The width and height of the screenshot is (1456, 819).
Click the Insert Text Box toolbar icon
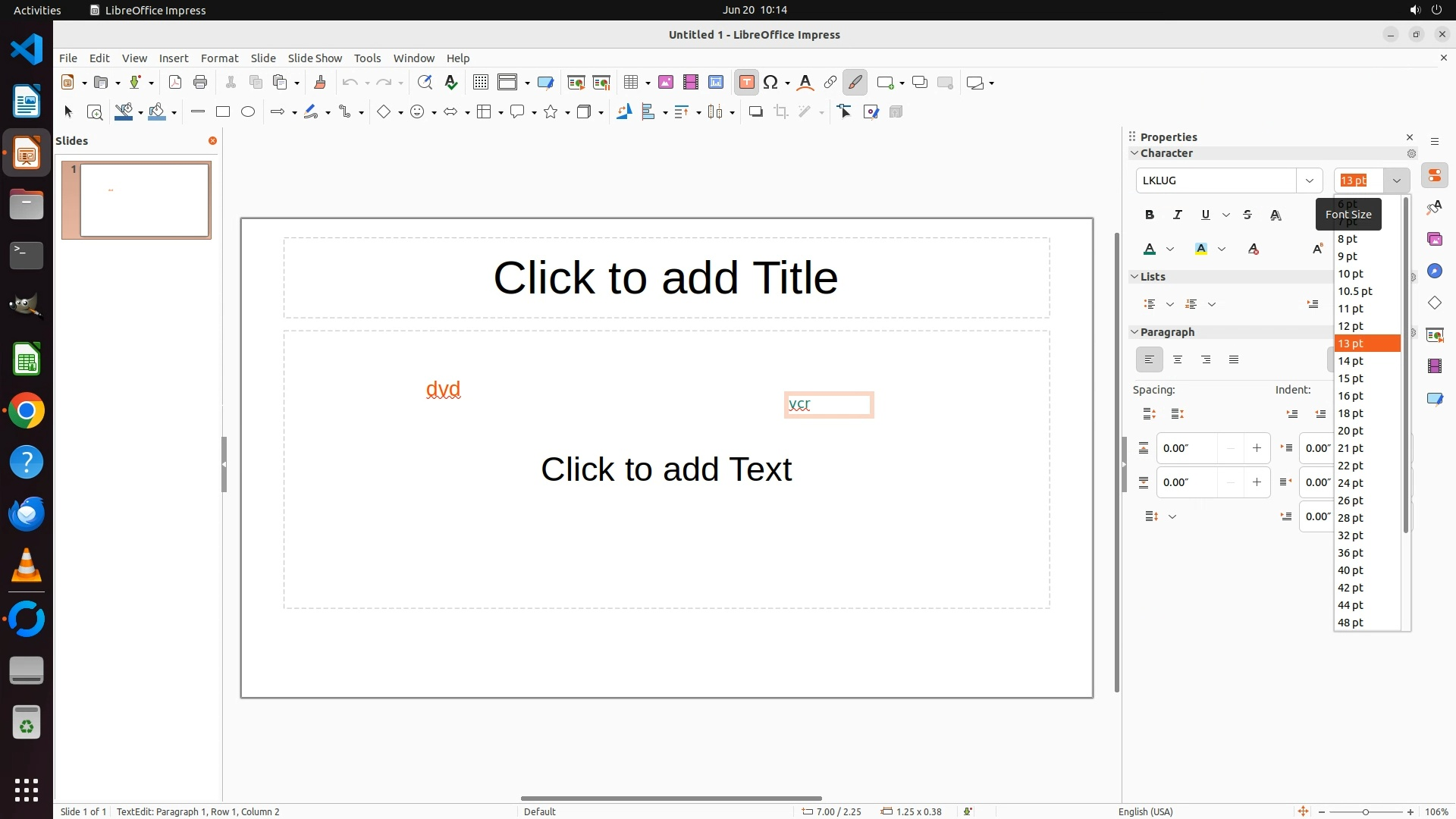(x=746, y=83)
